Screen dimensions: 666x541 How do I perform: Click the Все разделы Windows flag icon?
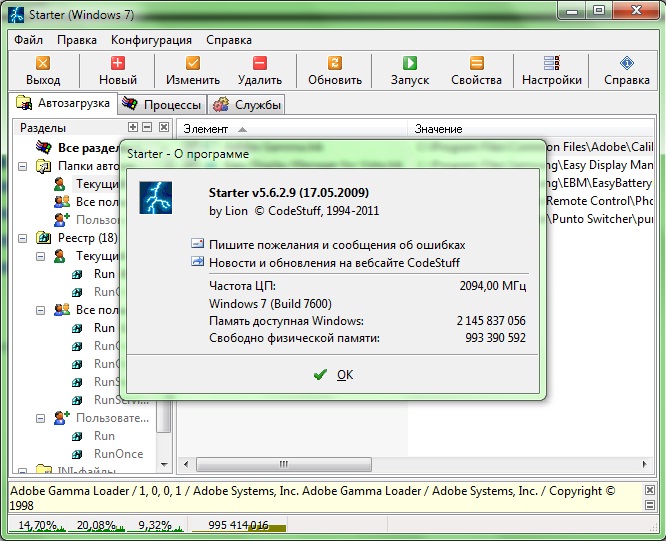tap(43, 147)
